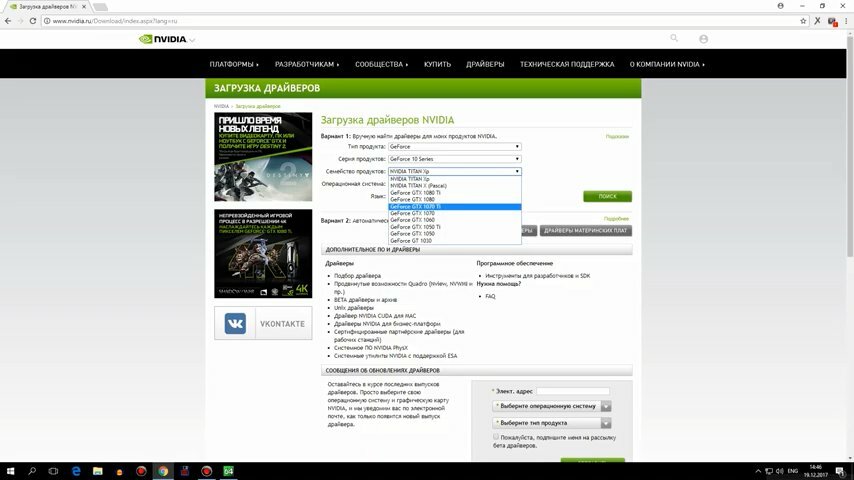Select GeForce GTX 1050 Ti option
Viewport: 854px width, 480px height.
pos(455,227)
